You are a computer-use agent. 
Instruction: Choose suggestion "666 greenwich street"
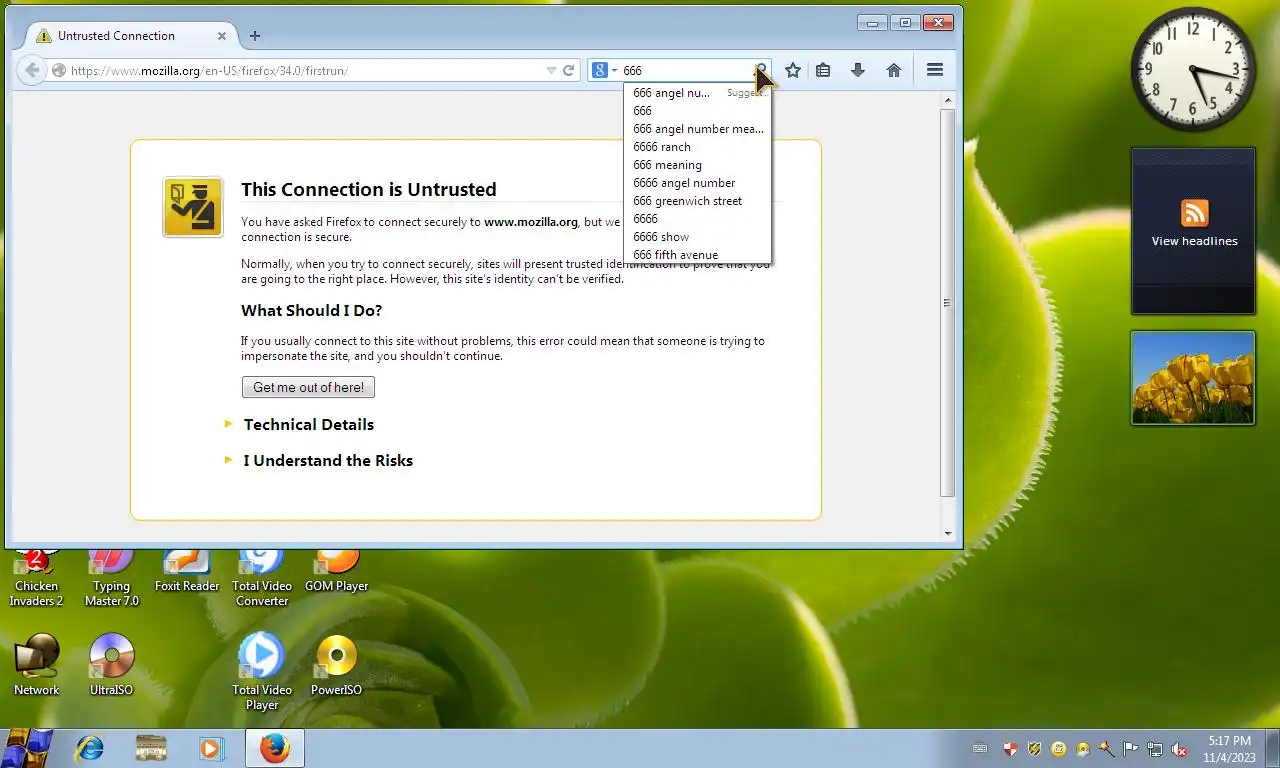tap(697, 201)
